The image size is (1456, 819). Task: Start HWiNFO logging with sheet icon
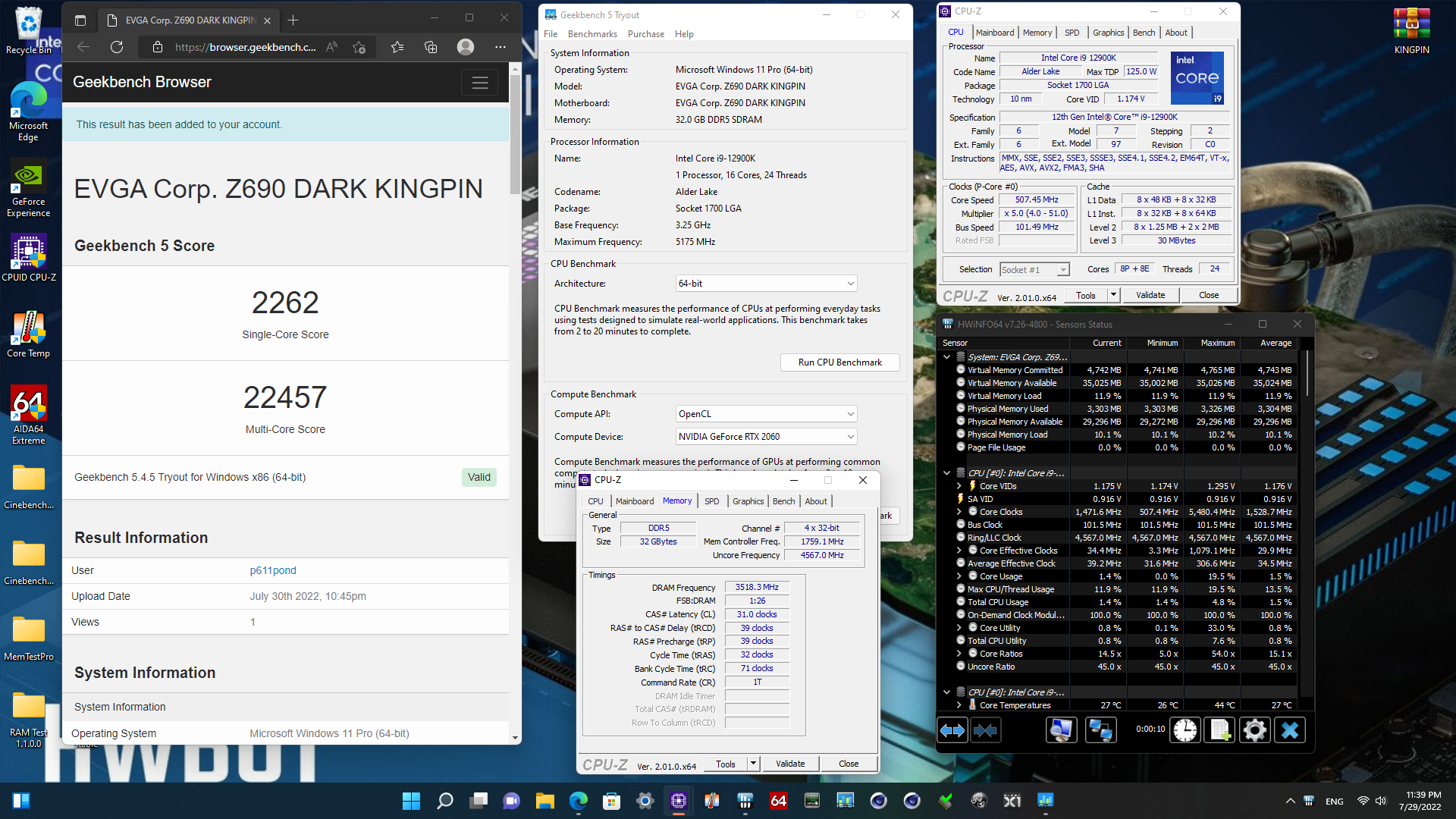[1220, 730]
